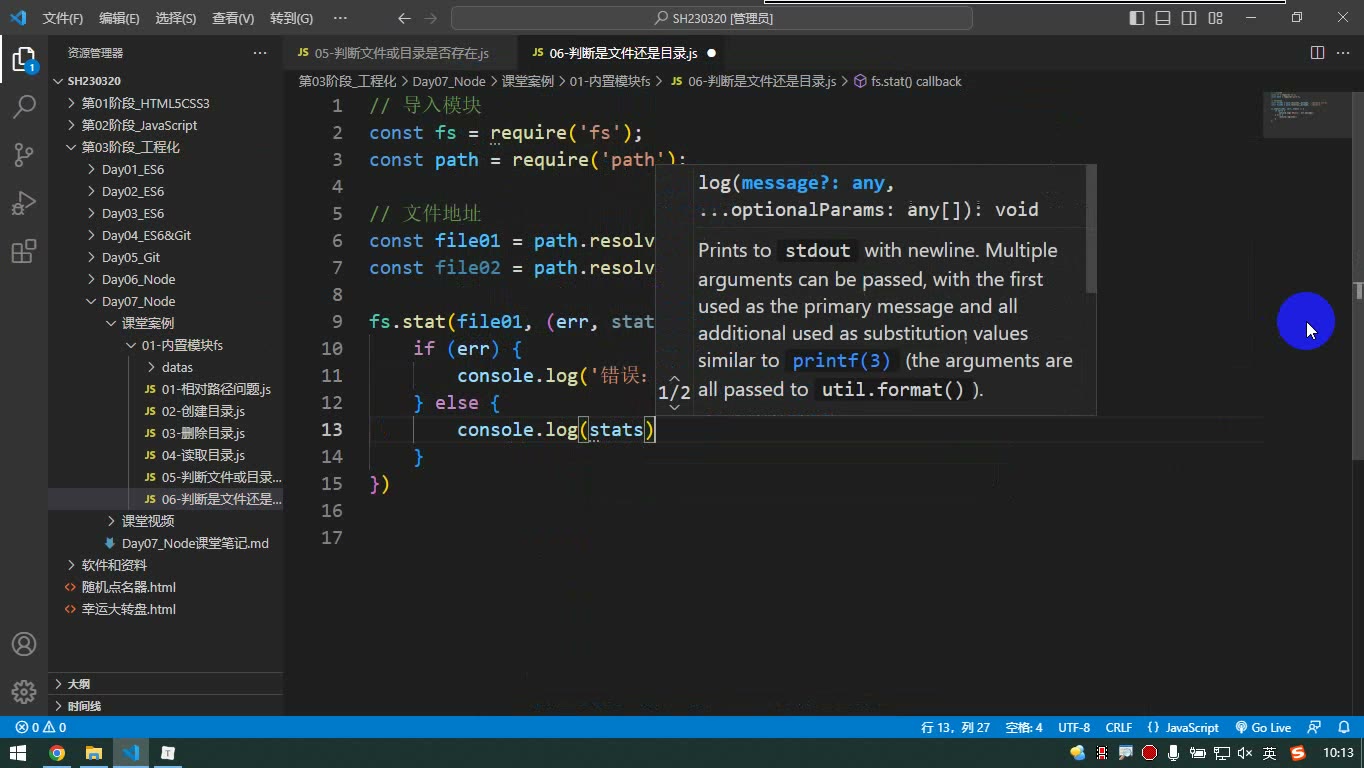Click the feedback icon in status bar

pos(1315,728)
